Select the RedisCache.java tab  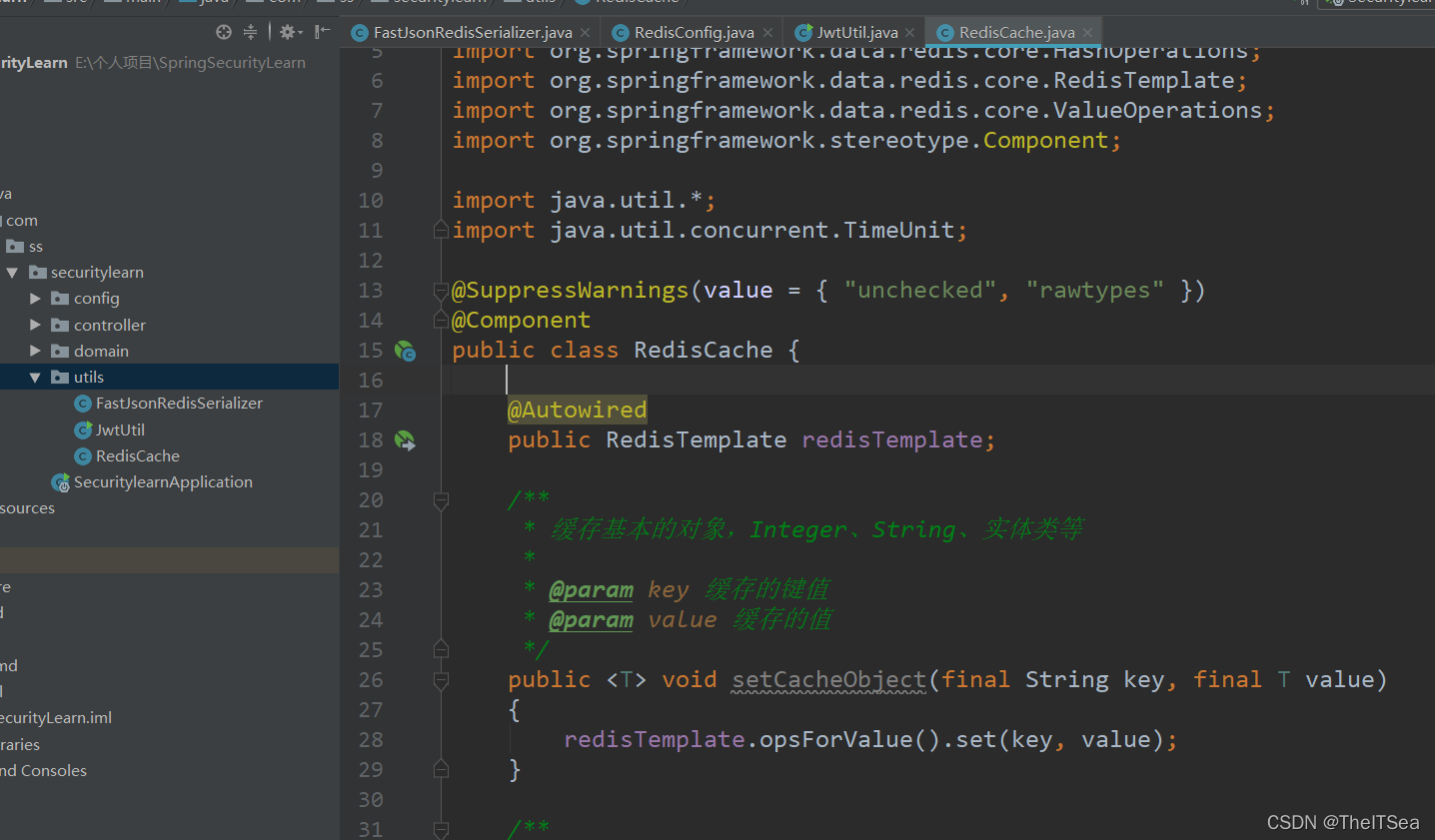click(x=1015, y=33)
